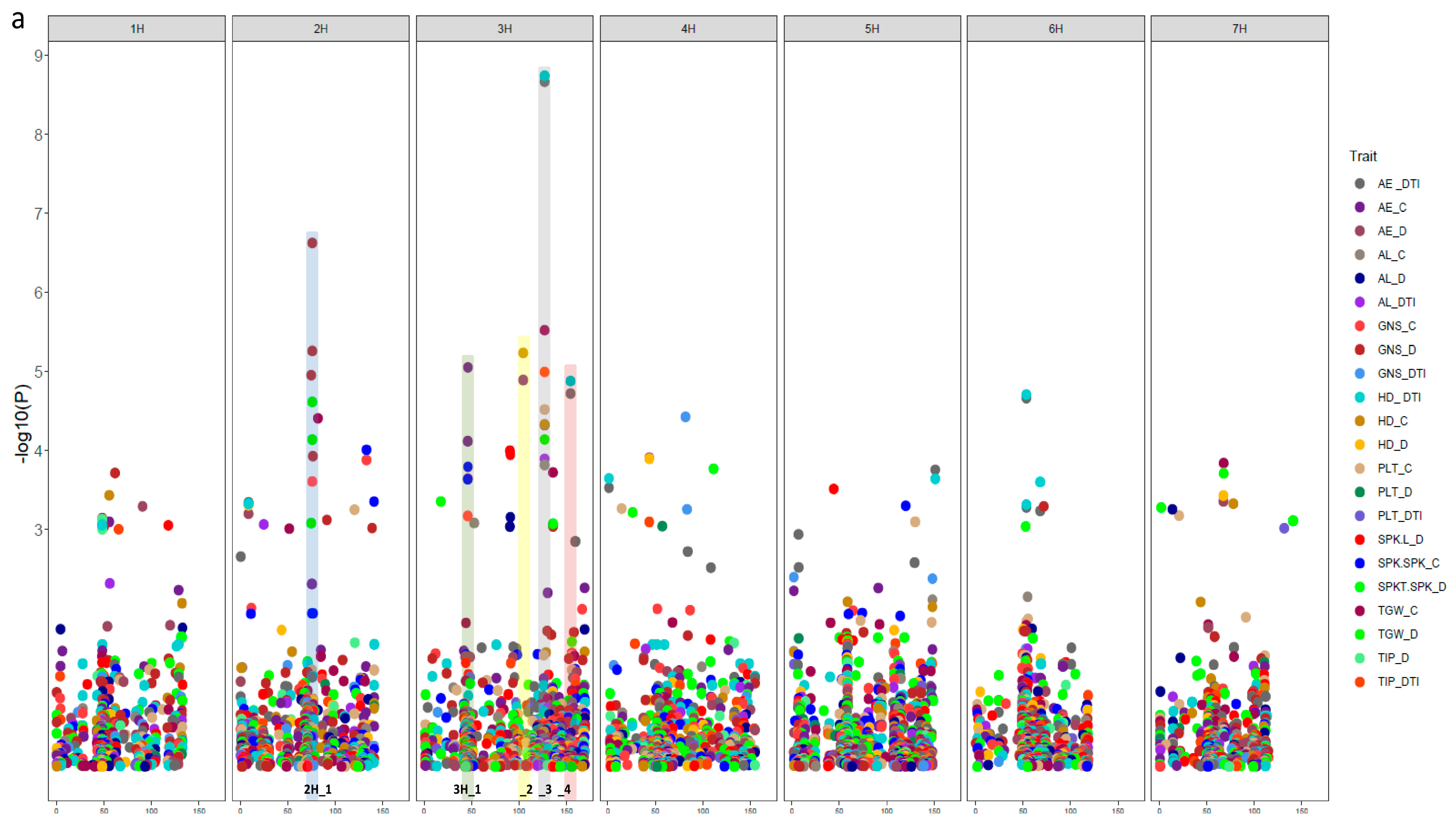The image size is (1456, 823).
Task: Click the TGW_C legend label
Action: 1397,610
